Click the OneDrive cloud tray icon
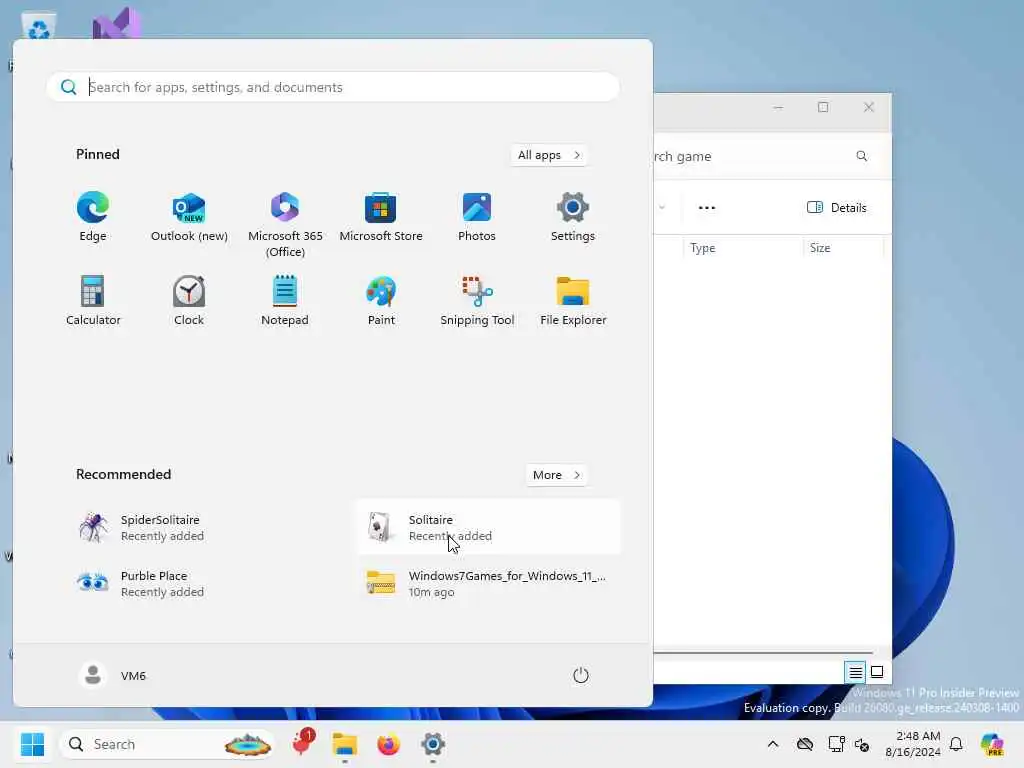This screenshot has width=1024, height=768. 805,744
